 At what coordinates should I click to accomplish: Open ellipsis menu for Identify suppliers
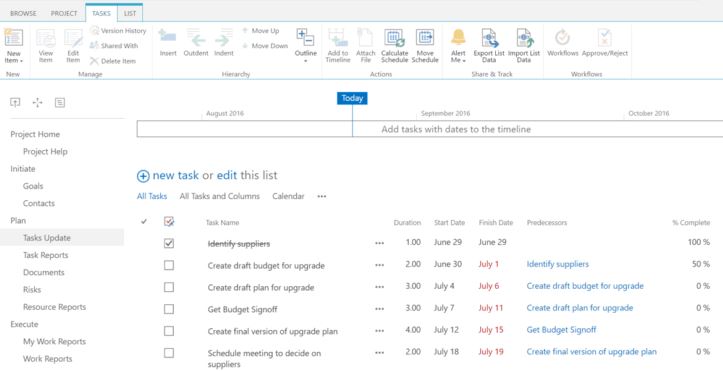click(379, 243)
